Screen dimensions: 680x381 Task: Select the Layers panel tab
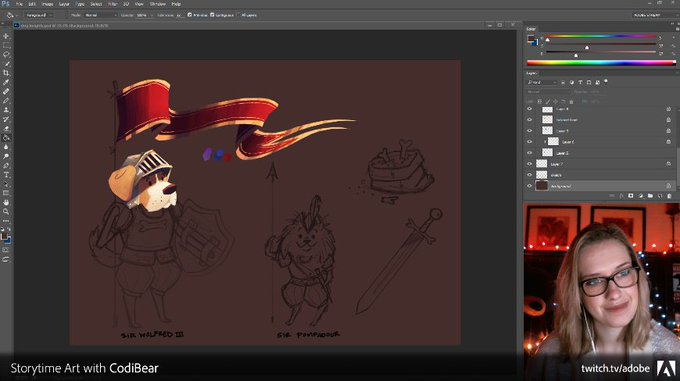point(531,73)
